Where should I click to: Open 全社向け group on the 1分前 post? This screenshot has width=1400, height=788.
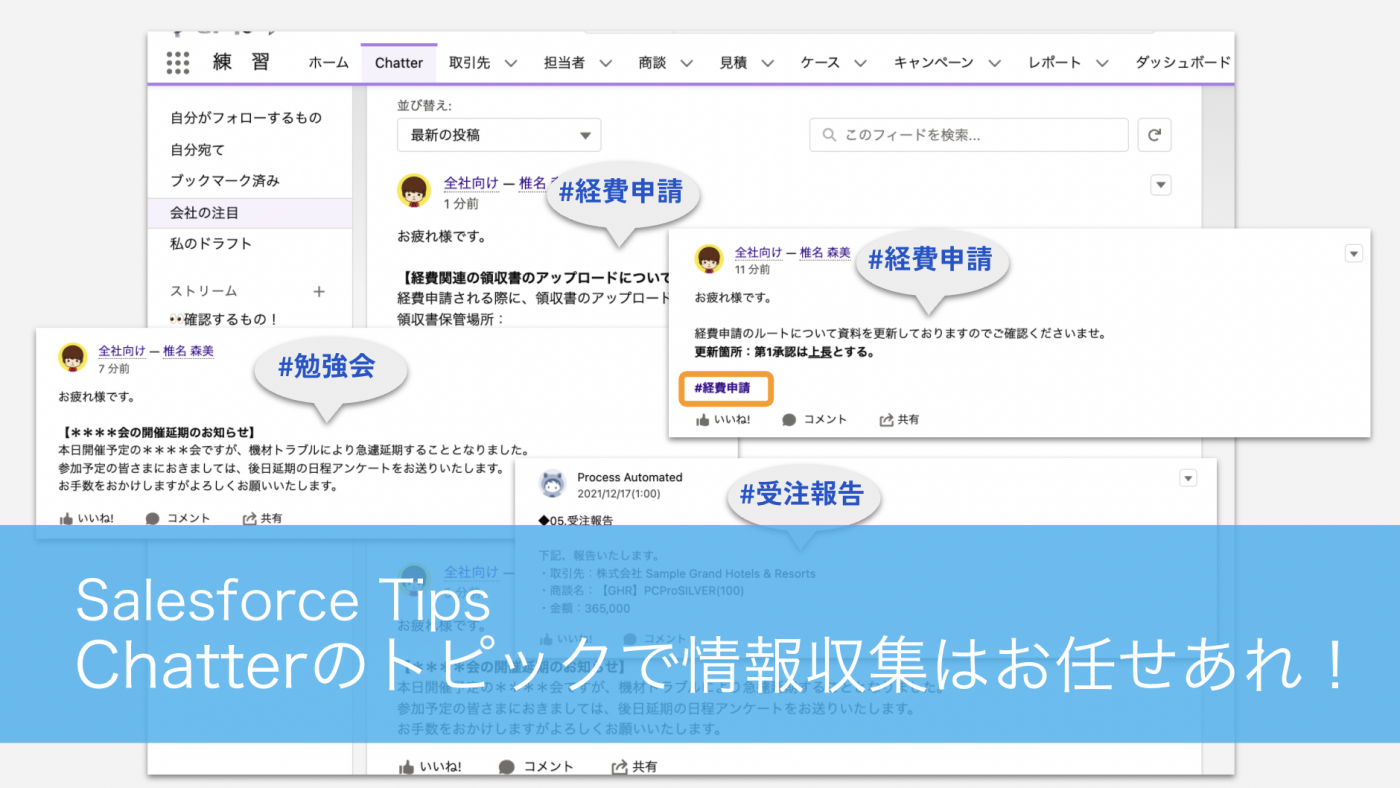coord(471,183)
